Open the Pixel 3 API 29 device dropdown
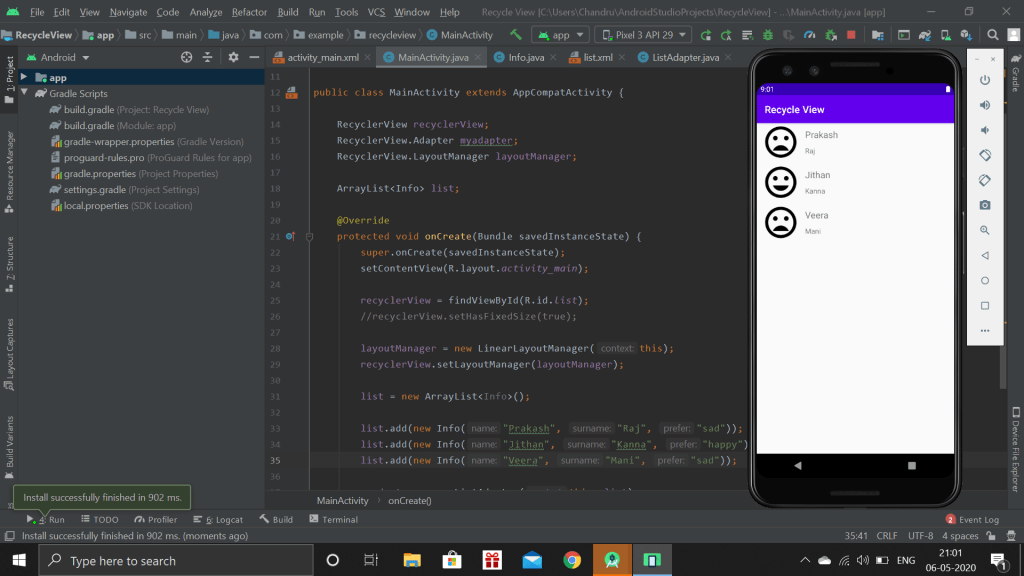1024x576 pixels. point(642,35)
